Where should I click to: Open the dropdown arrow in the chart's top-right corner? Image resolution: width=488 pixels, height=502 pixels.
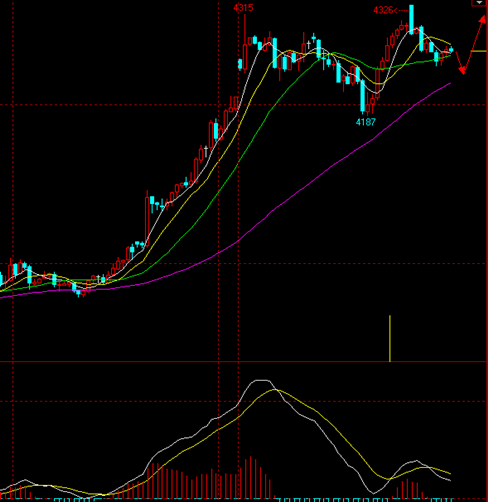coord(479,3)
